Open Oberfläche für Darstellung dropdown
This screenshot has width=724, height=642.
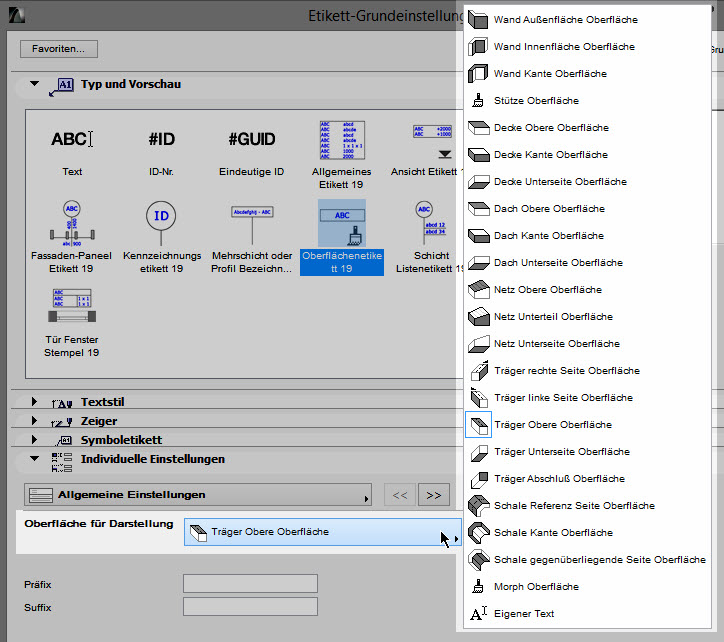pyautogui.click(x=323, y=532)
